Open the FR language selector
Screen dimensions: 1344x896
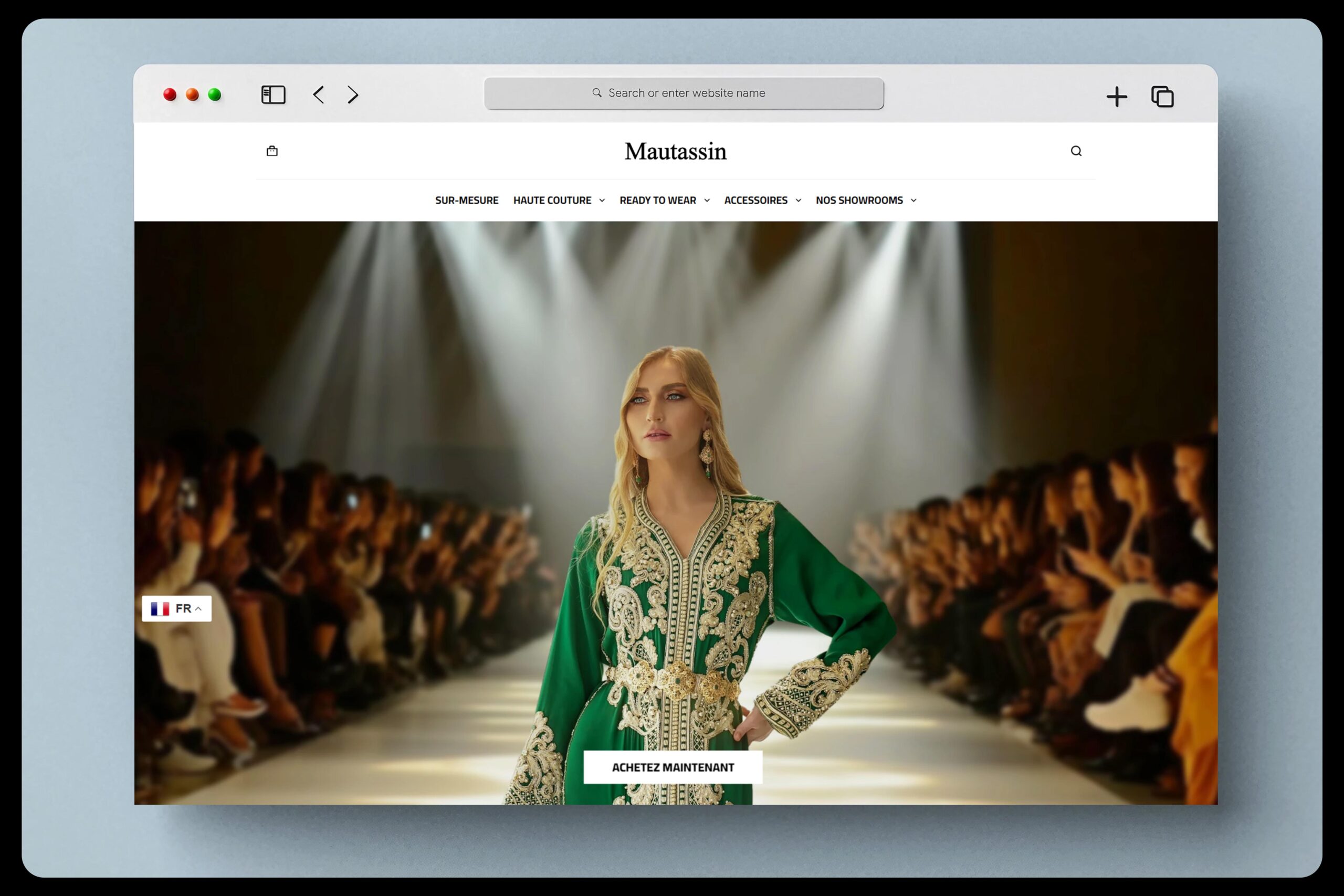[x=176, y=608]
